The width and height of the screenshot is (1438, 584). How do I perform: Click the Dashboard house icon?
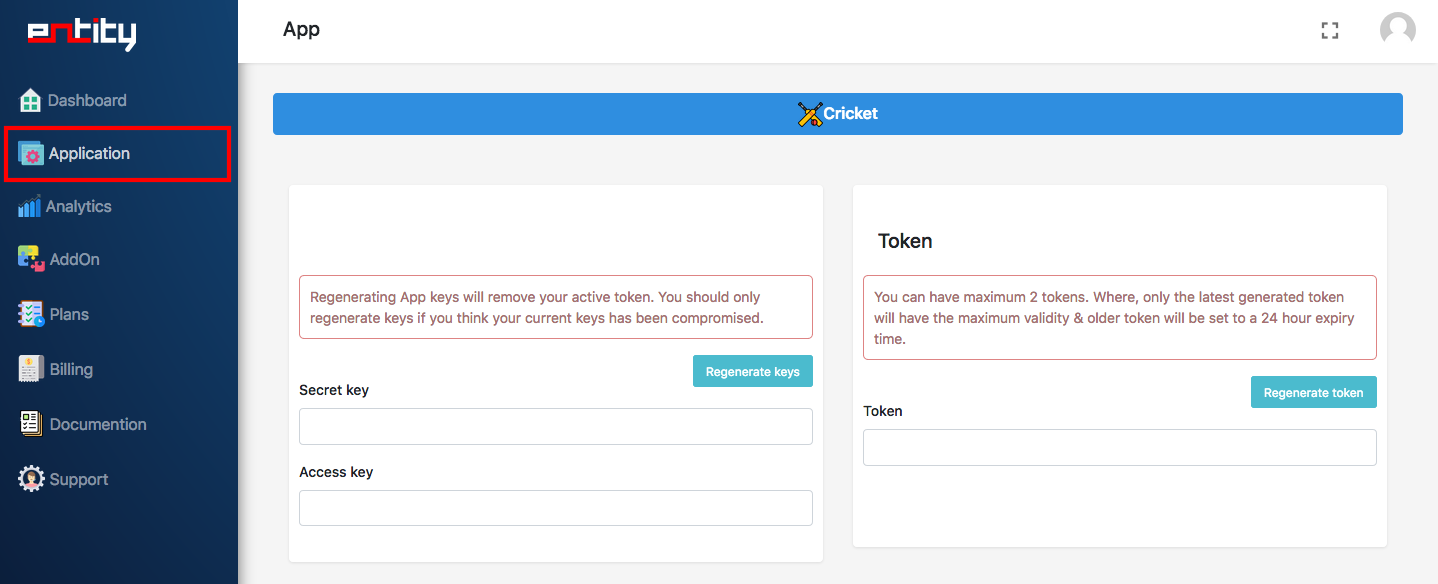(x=30, y=101)
